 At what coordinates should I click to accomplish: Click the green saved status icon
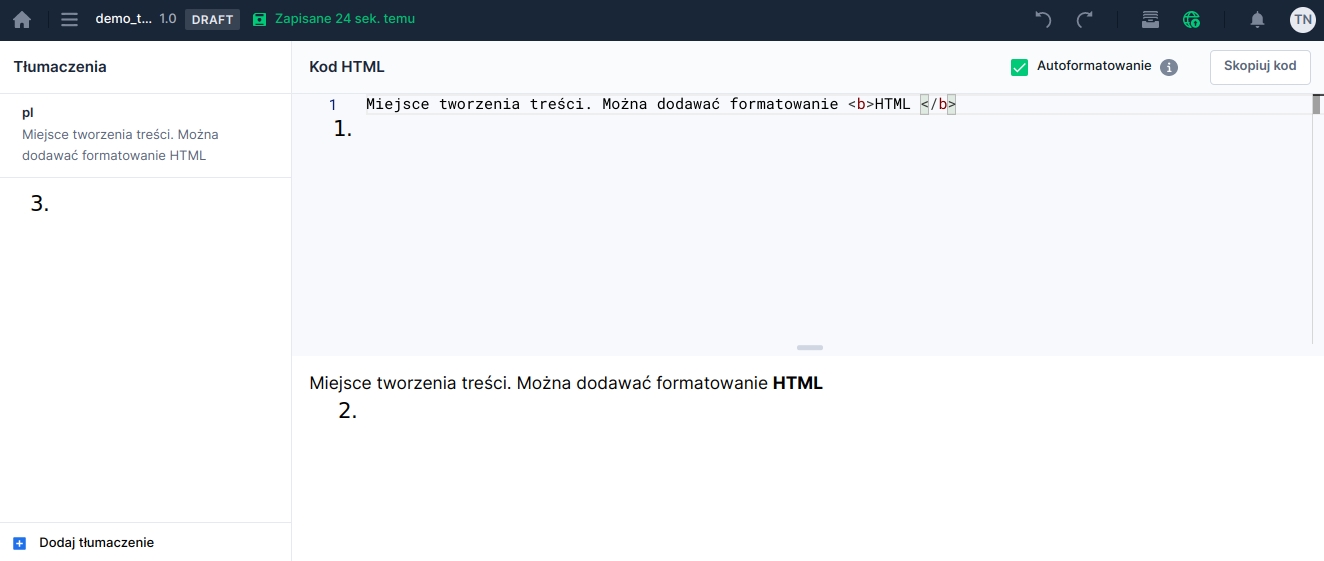tap(260, 19)
